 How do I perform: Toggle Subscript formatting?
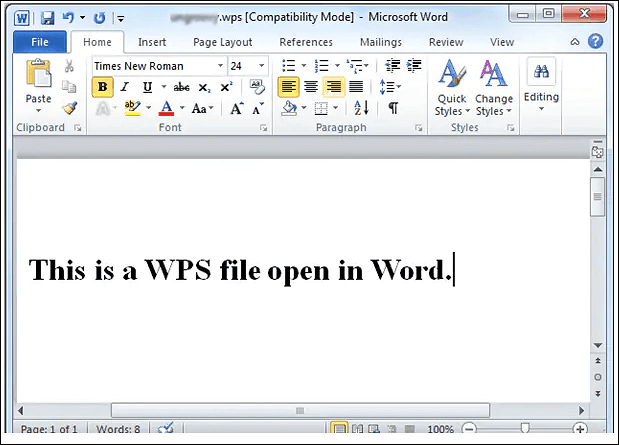[204, 88]
